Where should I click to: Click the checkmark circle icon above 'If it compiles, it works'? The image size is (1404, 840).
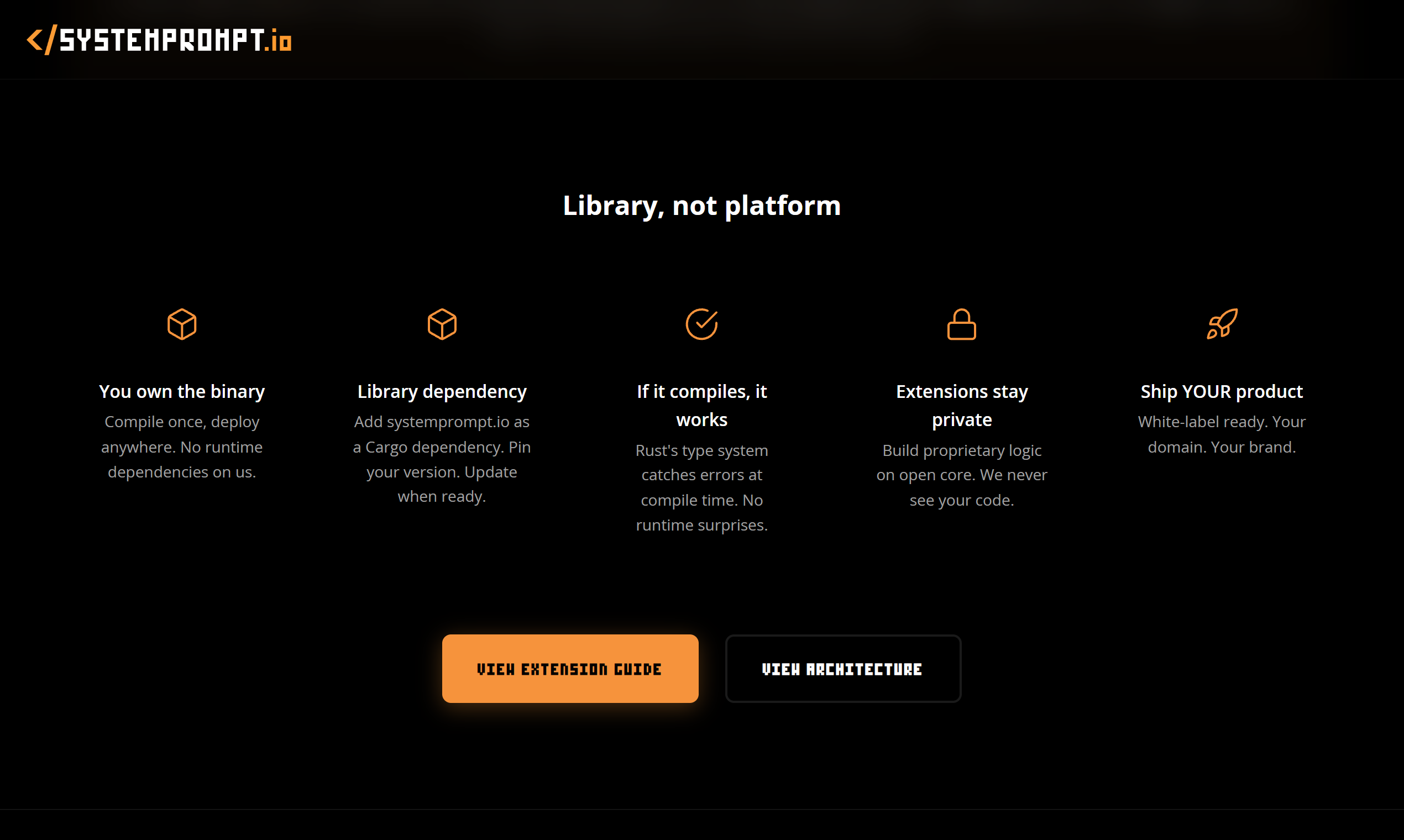pyautogui.click(x=701, y=324)
